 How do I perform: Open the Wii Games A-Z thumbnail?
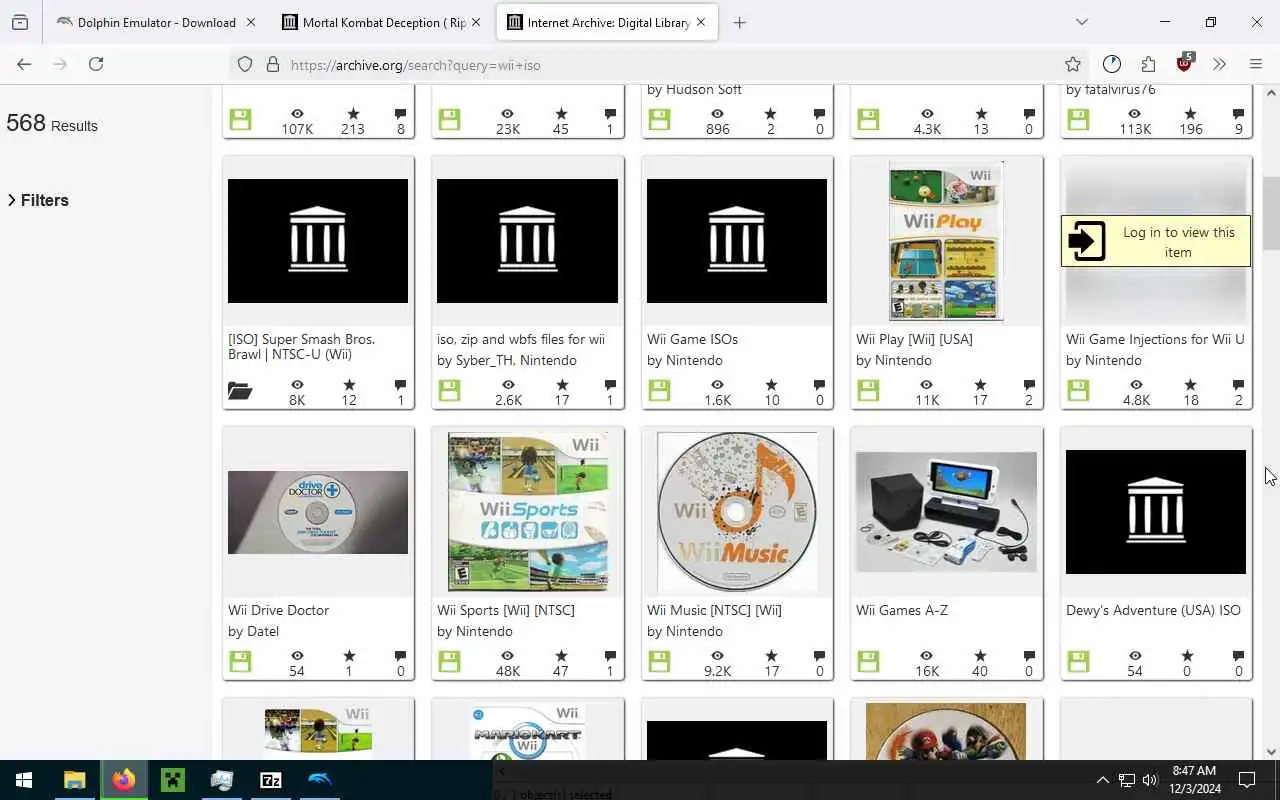point(946,512)
